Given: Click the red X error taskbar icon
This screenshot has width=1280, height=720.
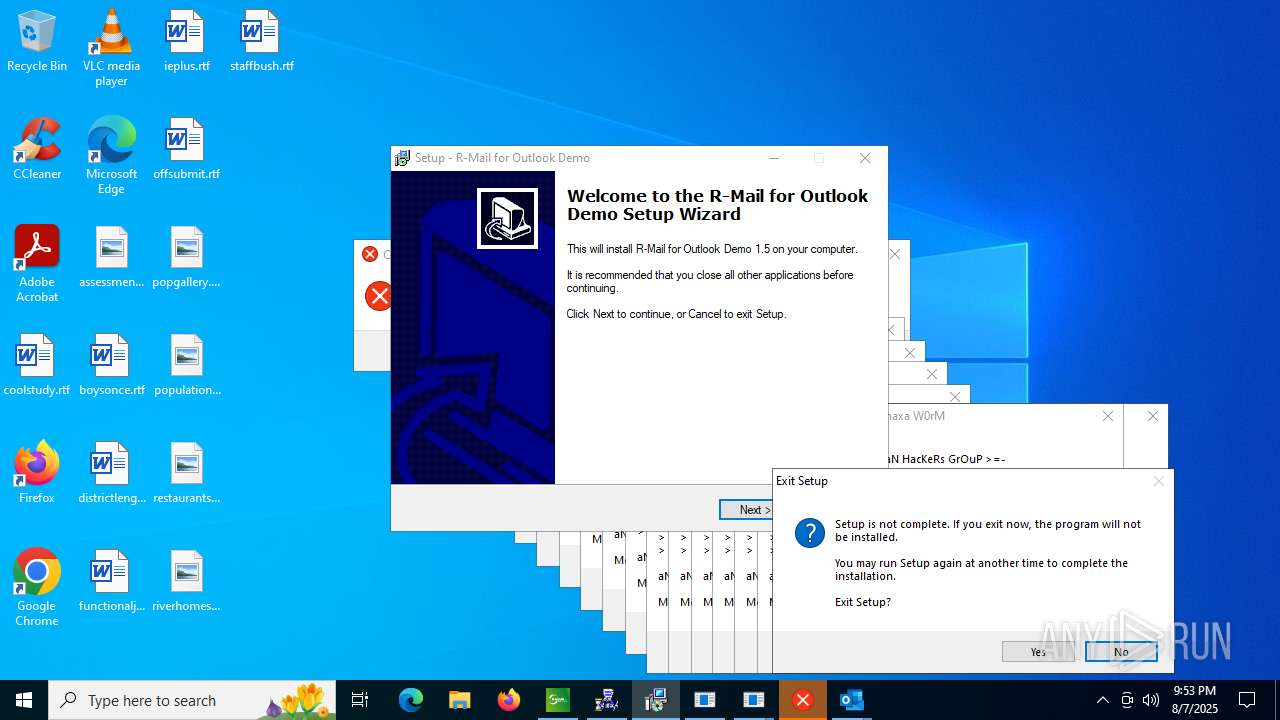Looking at the screenshot, I should (802, 700).
